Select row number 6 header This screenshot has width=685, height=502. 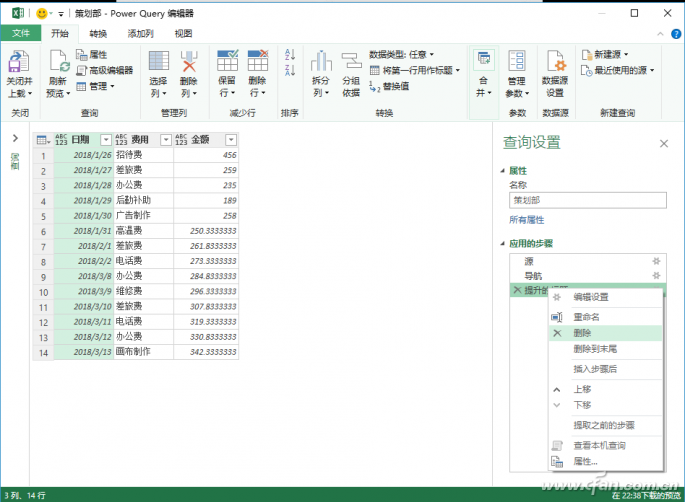(43, 231)
